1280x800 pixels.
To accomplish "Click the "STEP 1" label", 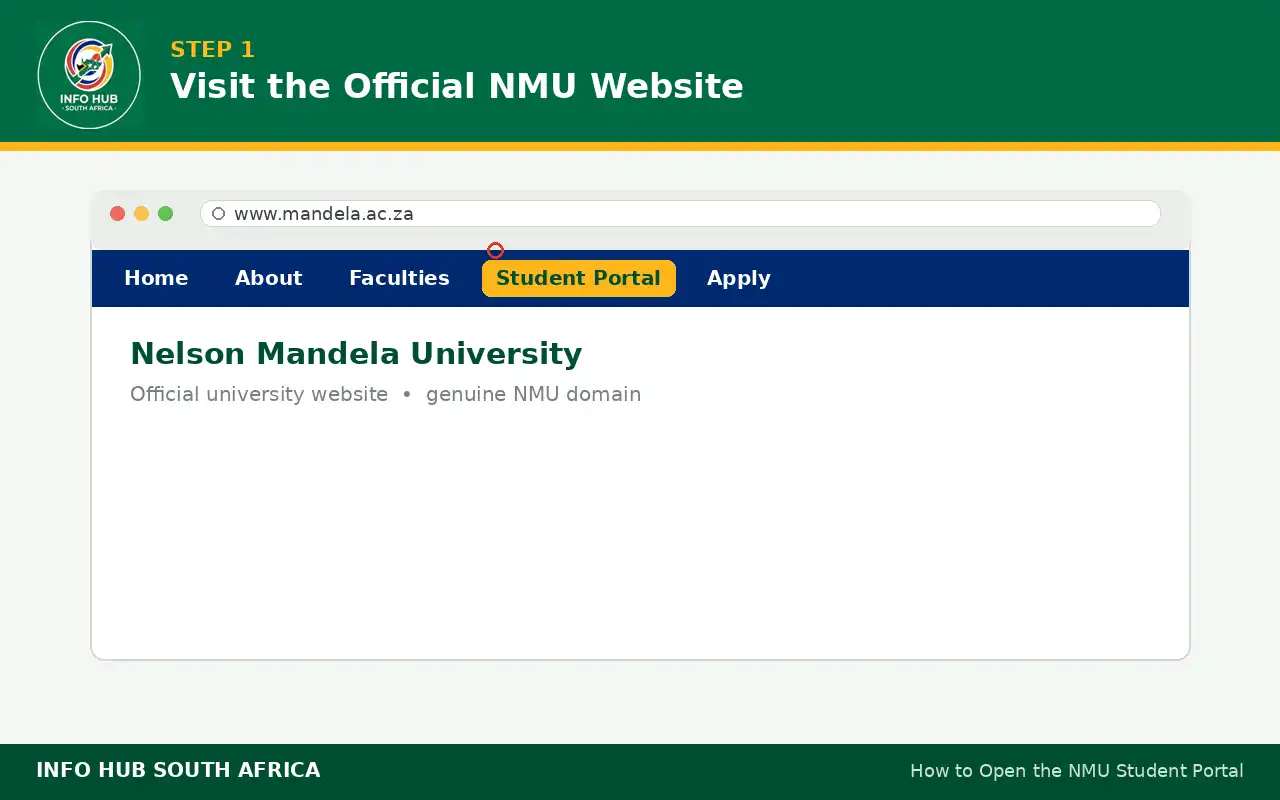I will point(212,50).
